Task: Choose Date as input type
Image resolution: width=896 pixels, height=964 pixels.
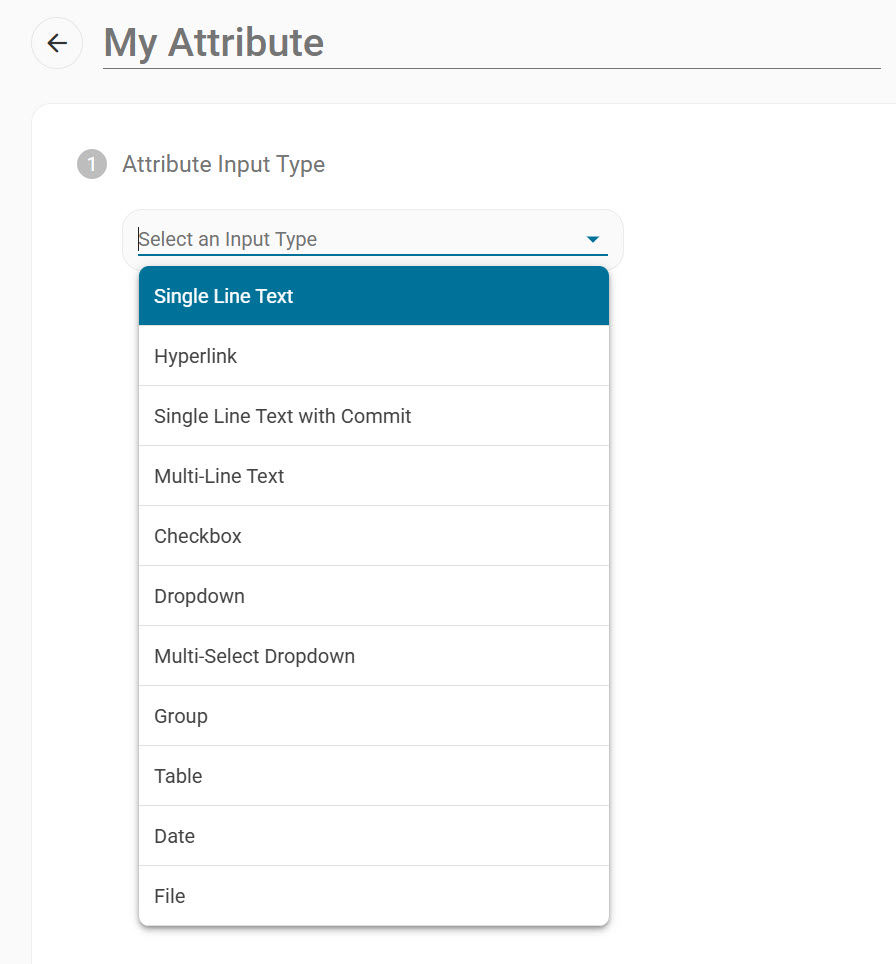Action: [374, 836]
